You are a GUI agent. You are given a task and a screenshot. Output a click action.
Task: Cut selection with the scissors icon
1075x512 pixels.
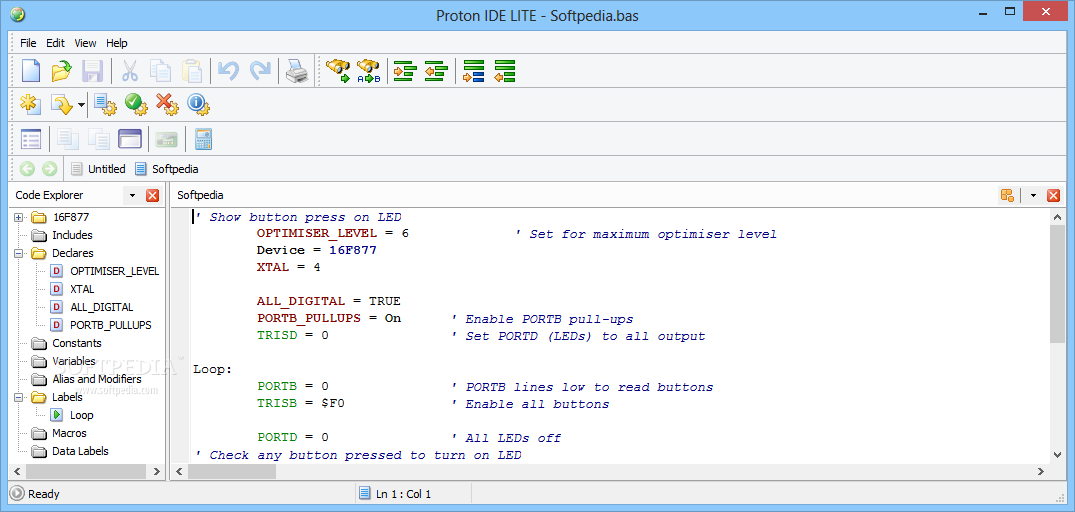click(x=130, y=71)
